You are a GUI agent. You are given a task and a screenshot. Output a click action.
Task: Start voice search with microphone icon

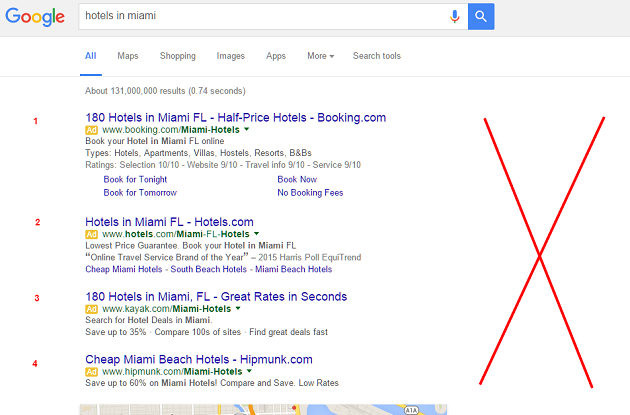pyautogui.click(x=454, y=16)
